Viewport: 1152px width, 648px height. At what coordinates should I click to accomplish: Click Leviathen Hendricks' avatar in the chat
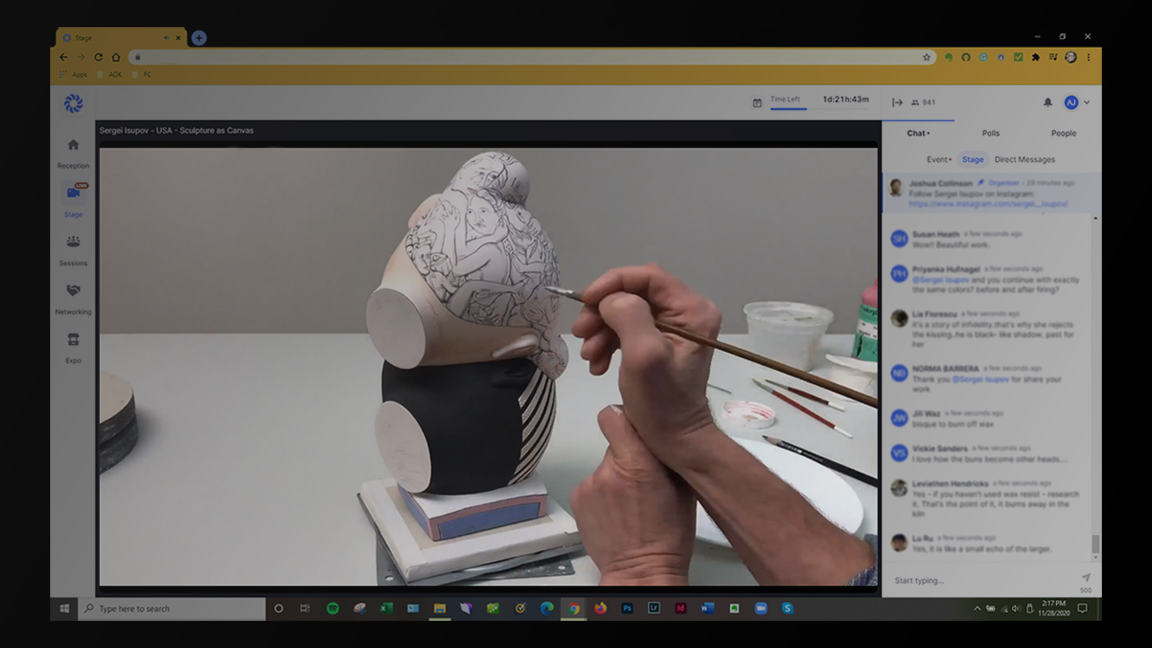(x=899, y=488)
